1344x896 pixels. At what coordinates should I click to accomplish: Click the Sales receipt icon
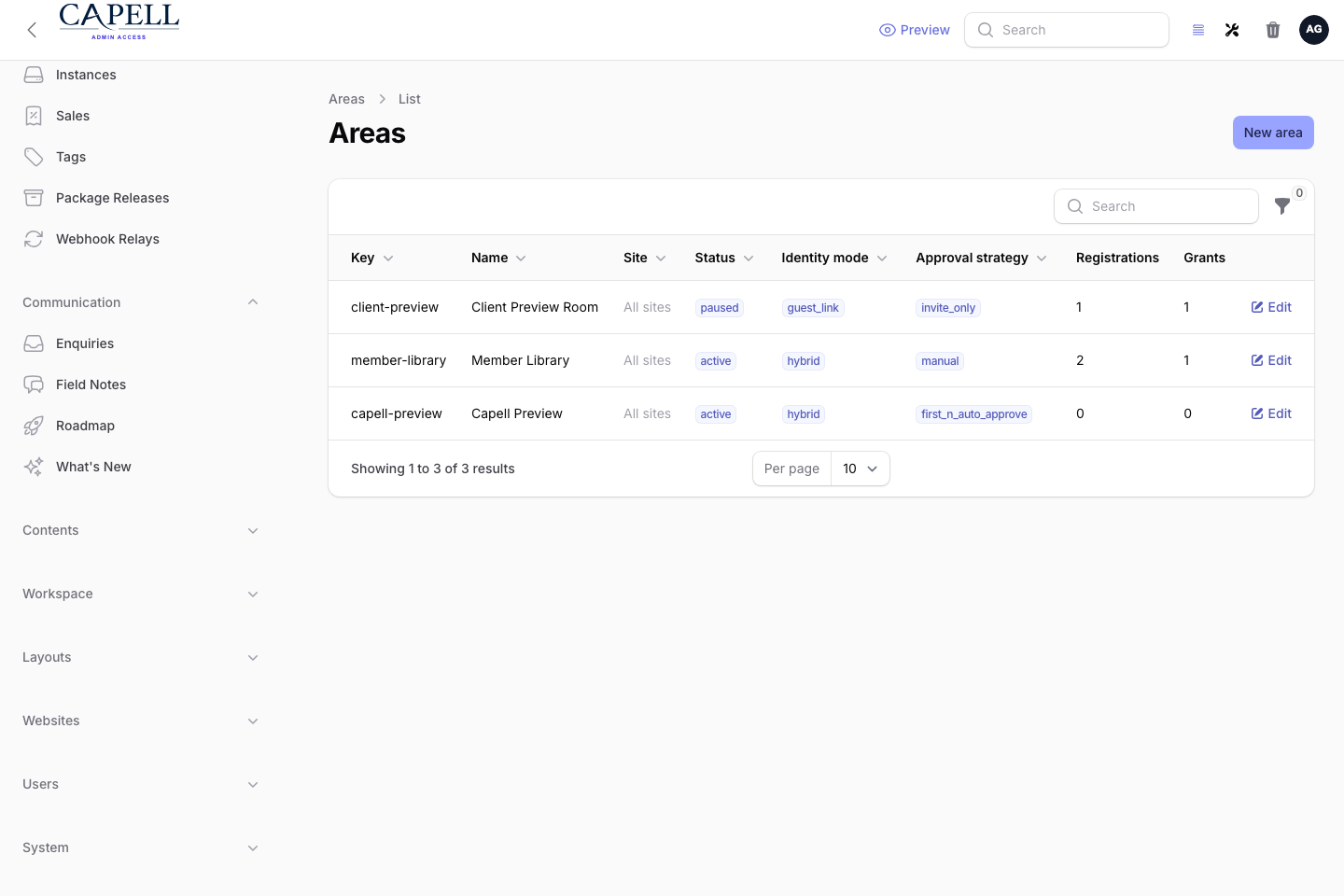coord(34,116)
